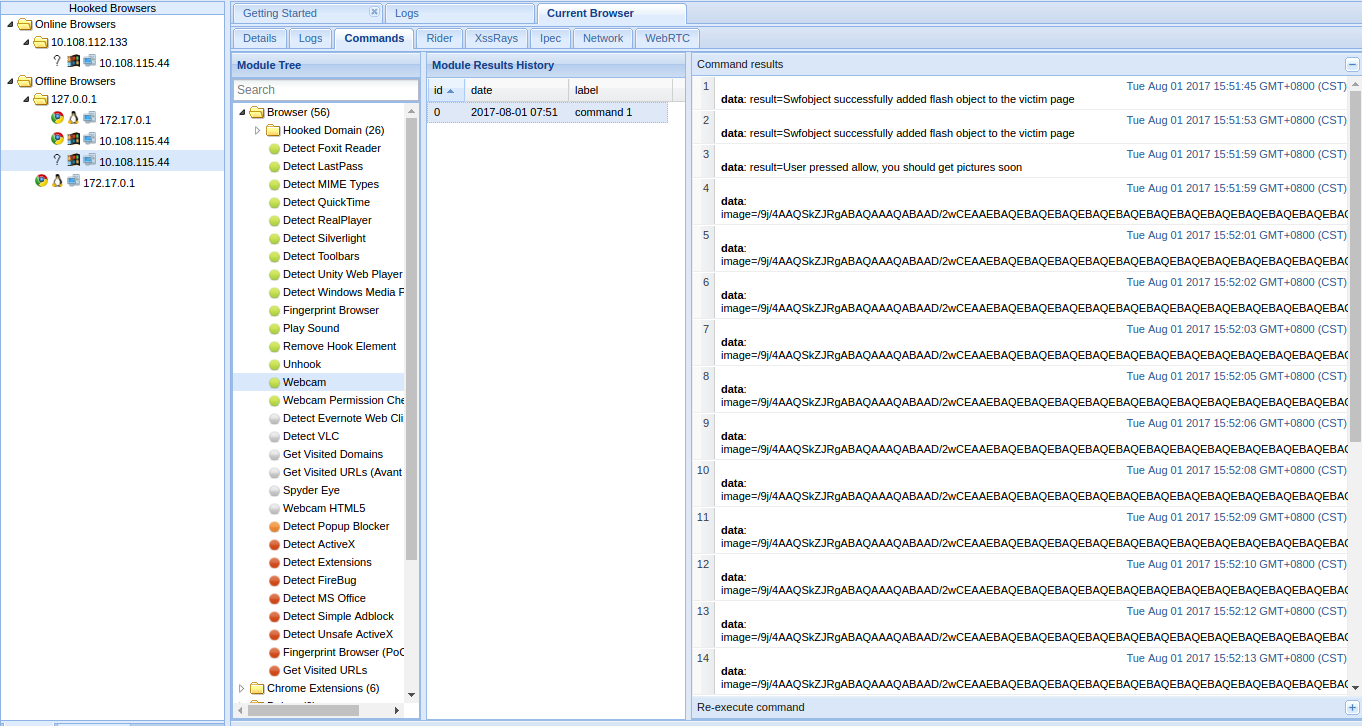Collapse the Offline Browsers tree node
The width and height of the screenshot is (1362, 726).
(x=10, y=81)
